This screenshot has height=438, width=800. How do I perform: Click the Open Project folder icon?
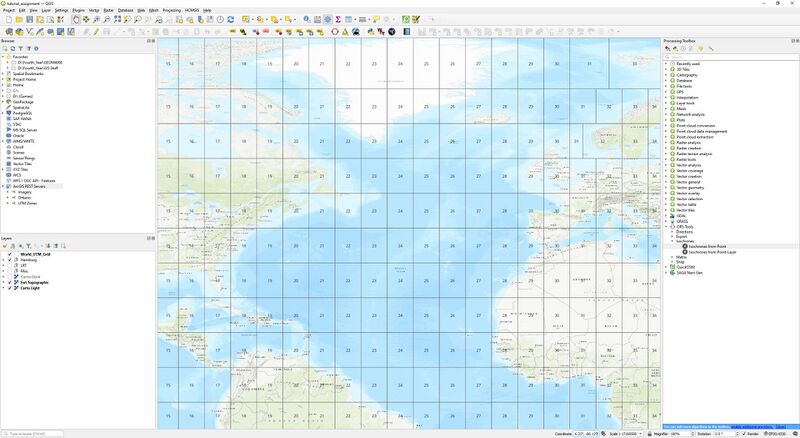pos(19,19)
